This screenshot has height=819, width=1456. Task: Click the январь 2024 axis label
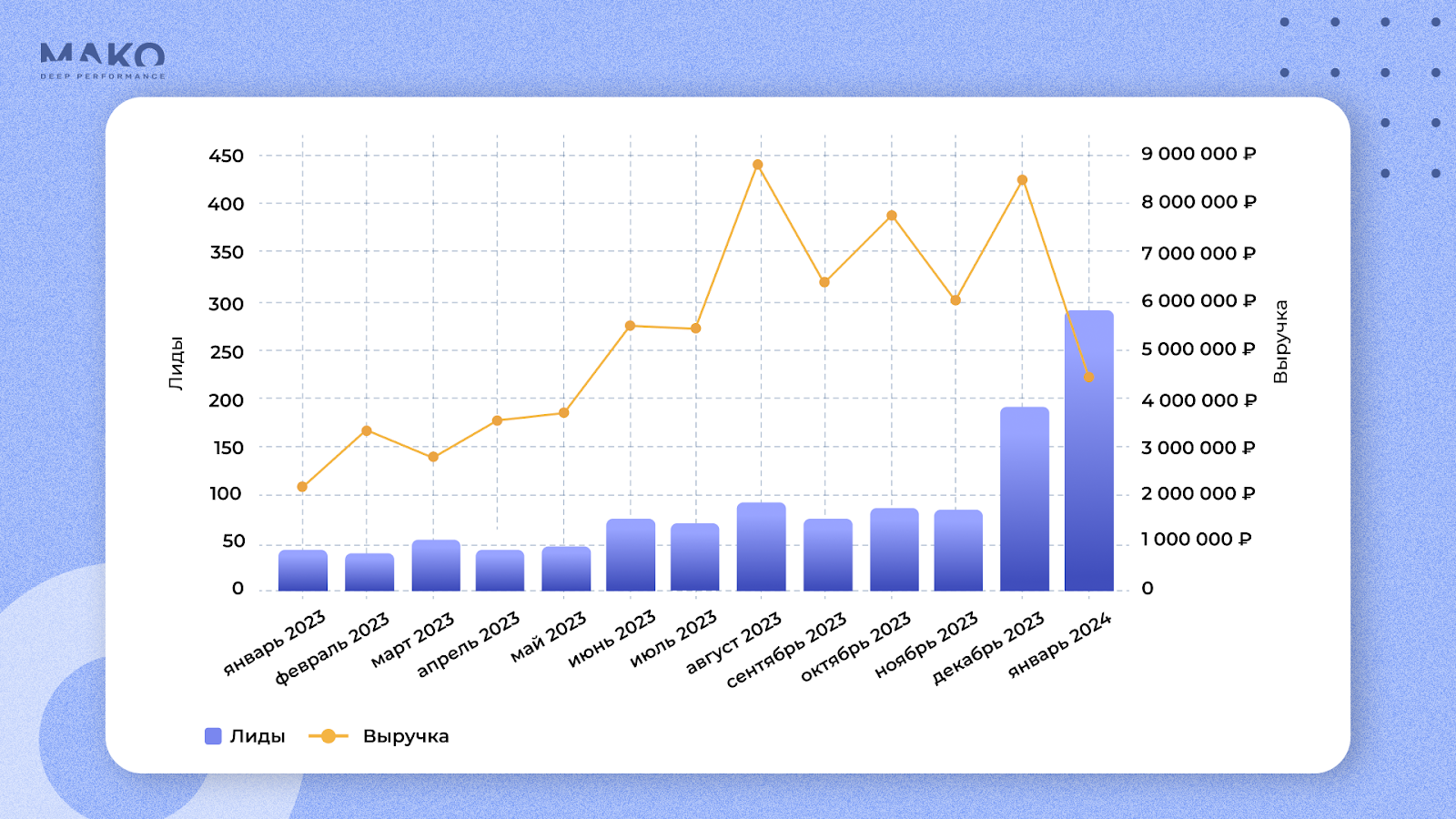tap(1060, 645)
